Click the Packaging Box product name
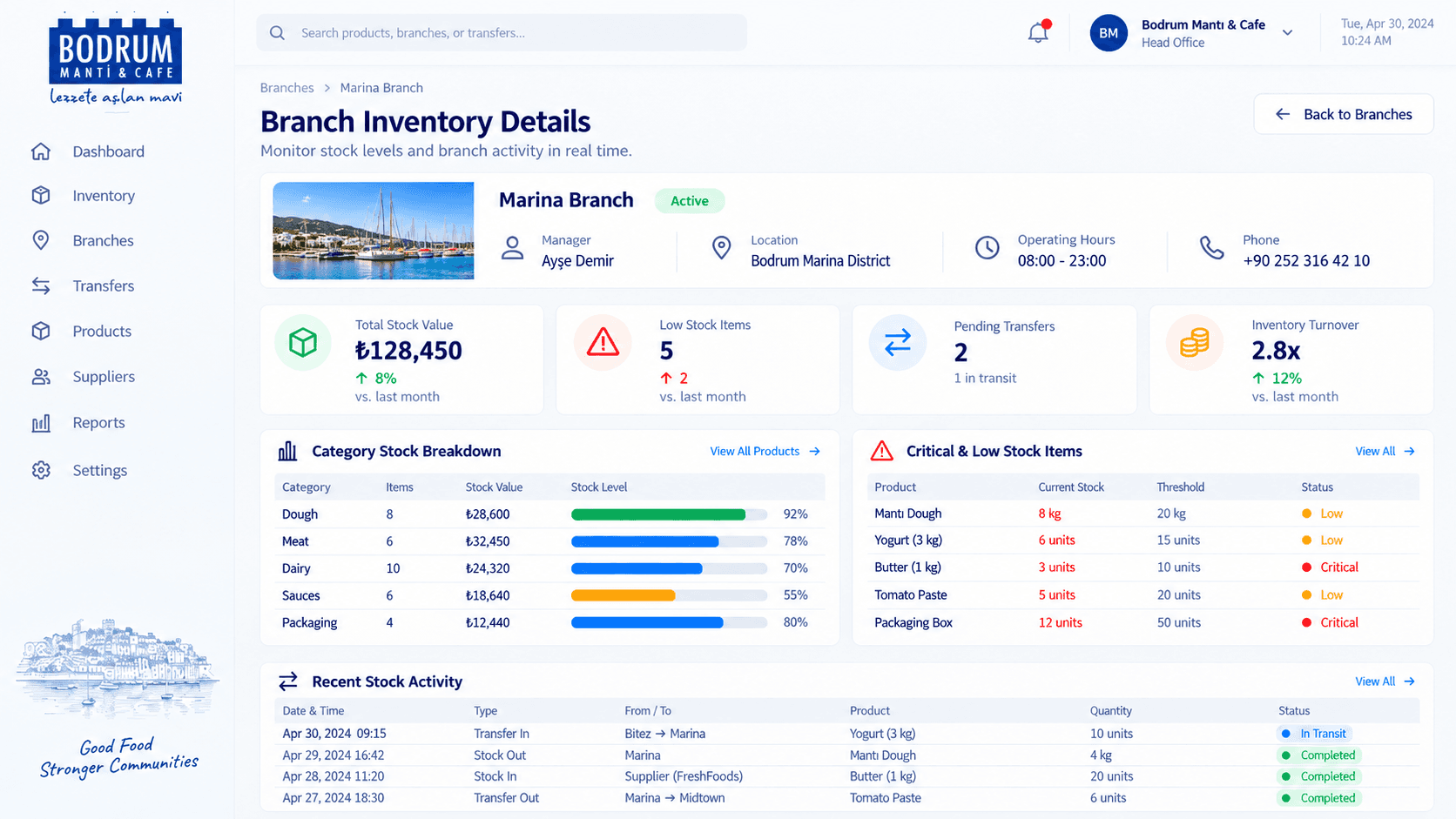Image resolution: width=1456 pixels, height=819 pixels. click(x=913, y=622)
